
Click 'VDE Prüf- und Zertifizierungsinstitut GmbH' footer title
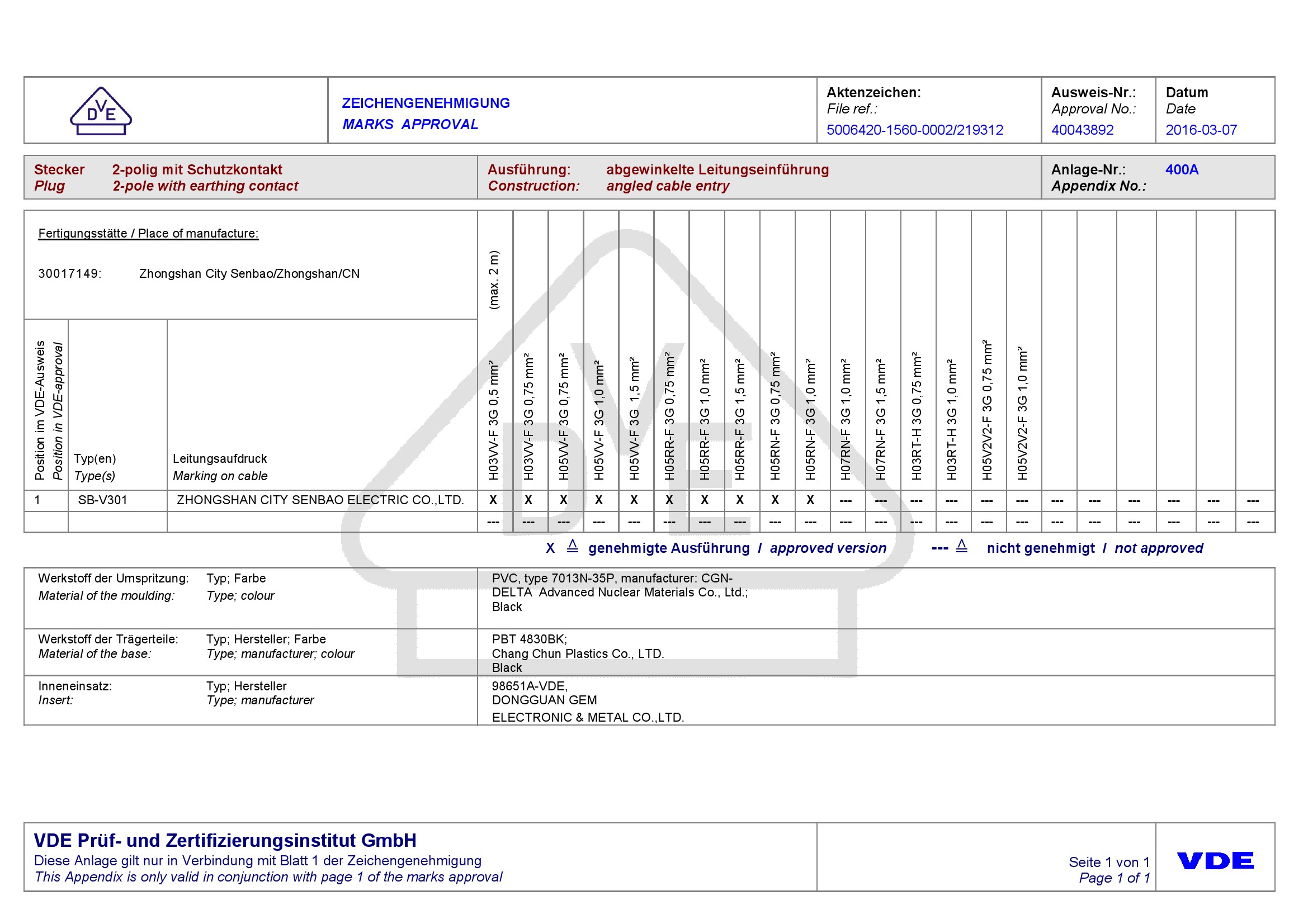(x=224, y=840)
